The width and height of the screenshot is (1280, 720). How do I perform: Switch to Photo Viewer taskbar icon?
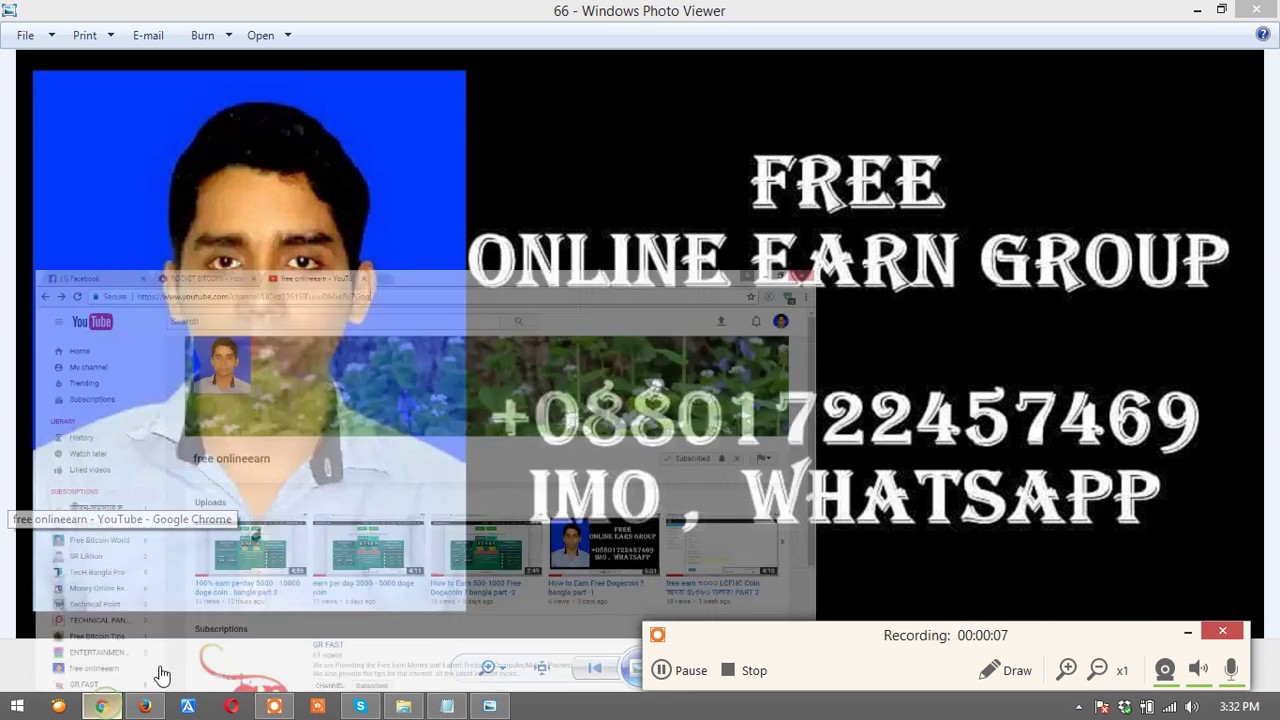[490, 706]
